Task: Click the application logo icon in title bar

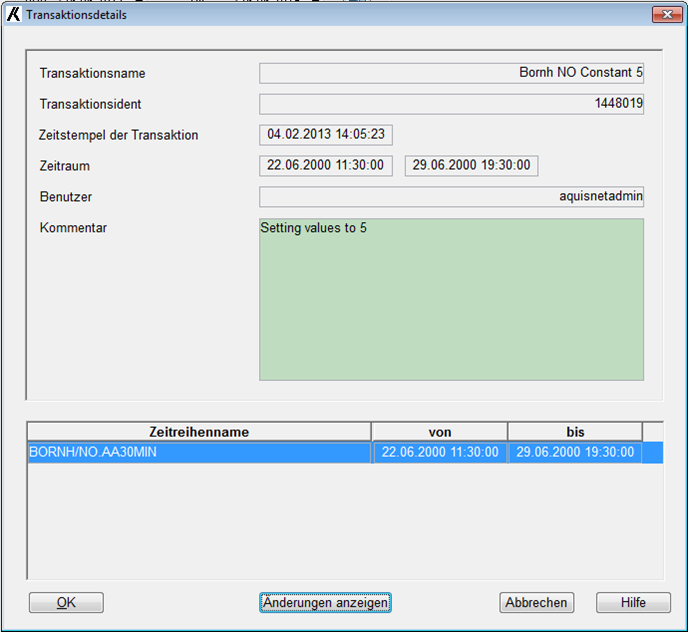Action: [x=14, y=15]
